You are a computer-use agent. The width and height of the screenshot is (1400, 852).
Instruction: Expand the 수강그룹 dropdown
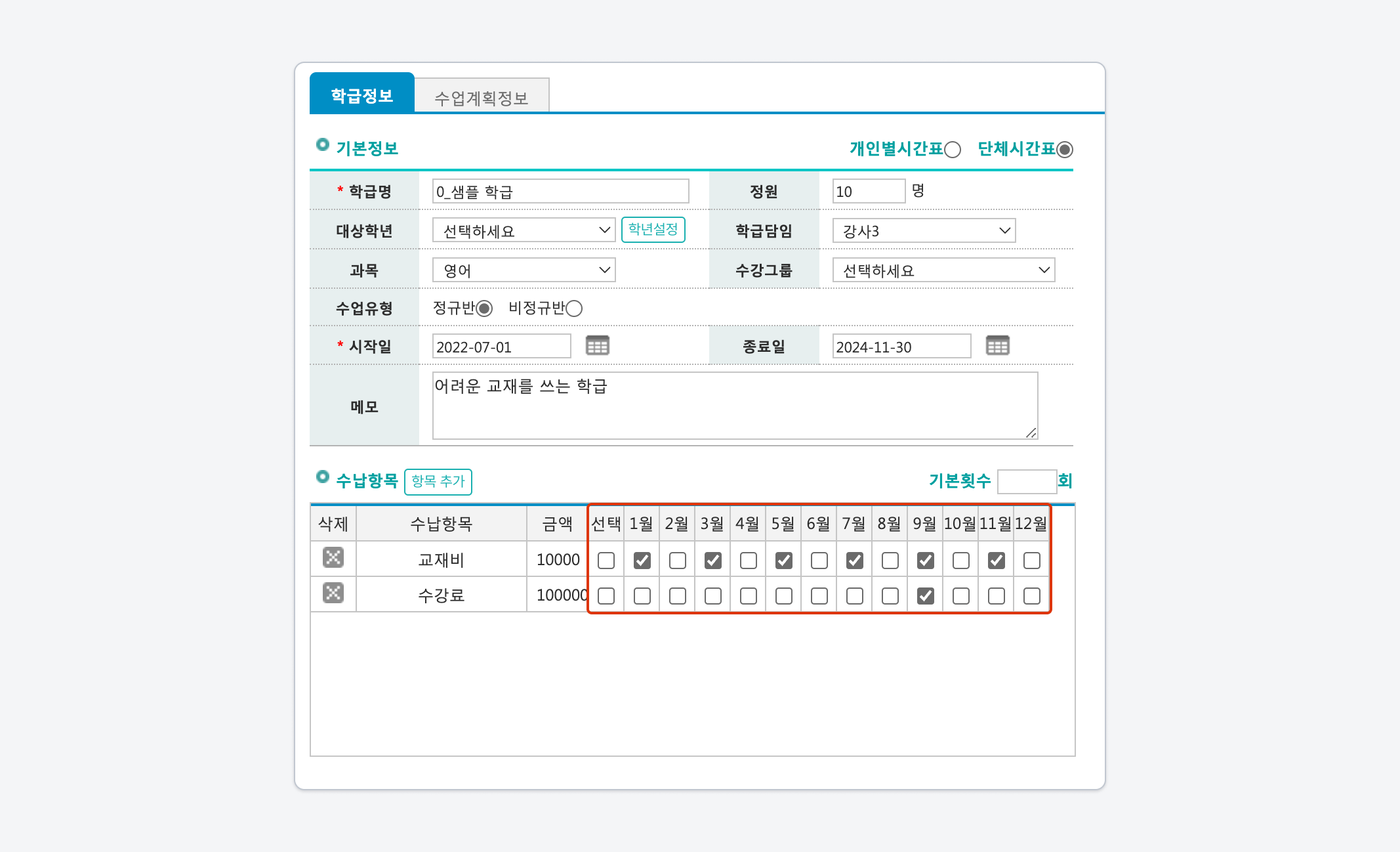click(x=943, y=270)
